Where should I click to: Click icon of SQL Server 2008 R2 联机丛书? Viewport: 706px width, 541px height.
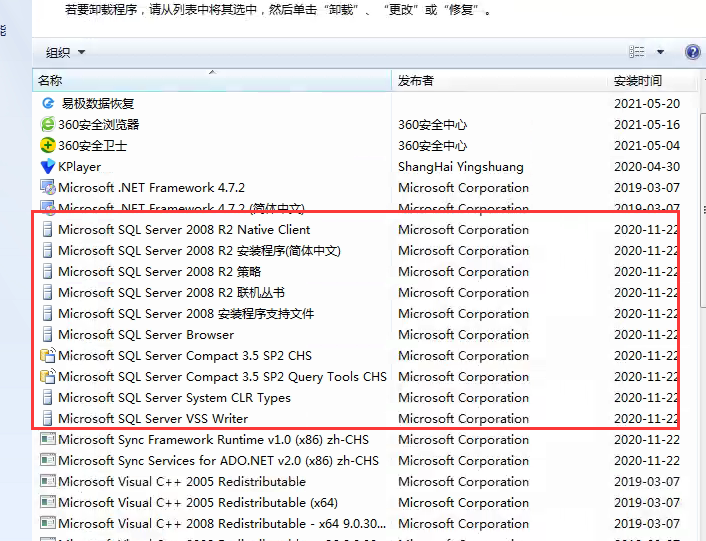47,293
